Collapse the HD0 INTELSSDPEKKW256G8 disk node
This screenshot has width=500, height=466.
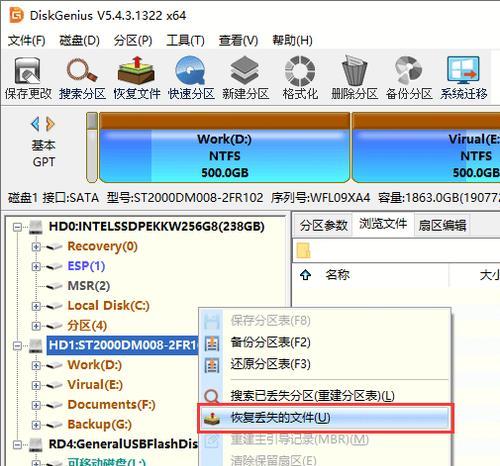pyautogui.click(x=17, y=227)
